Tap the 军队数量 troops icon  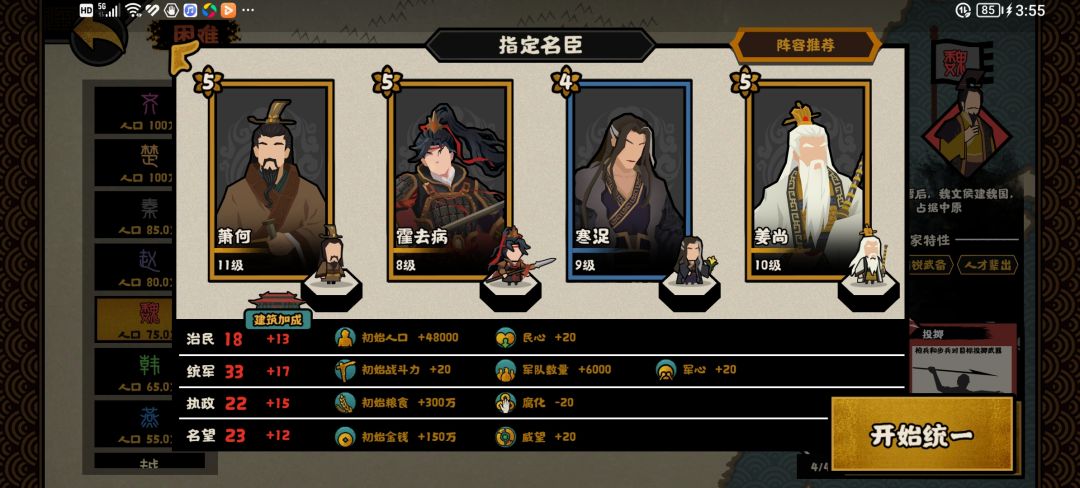pos(506,370)
